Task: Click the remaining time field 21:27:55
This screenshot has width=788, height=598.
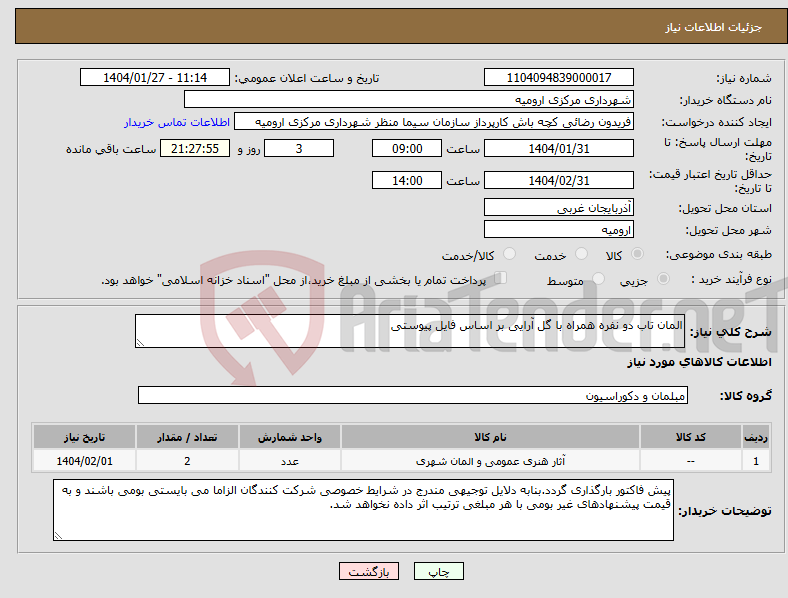Action: pos(195,148)
